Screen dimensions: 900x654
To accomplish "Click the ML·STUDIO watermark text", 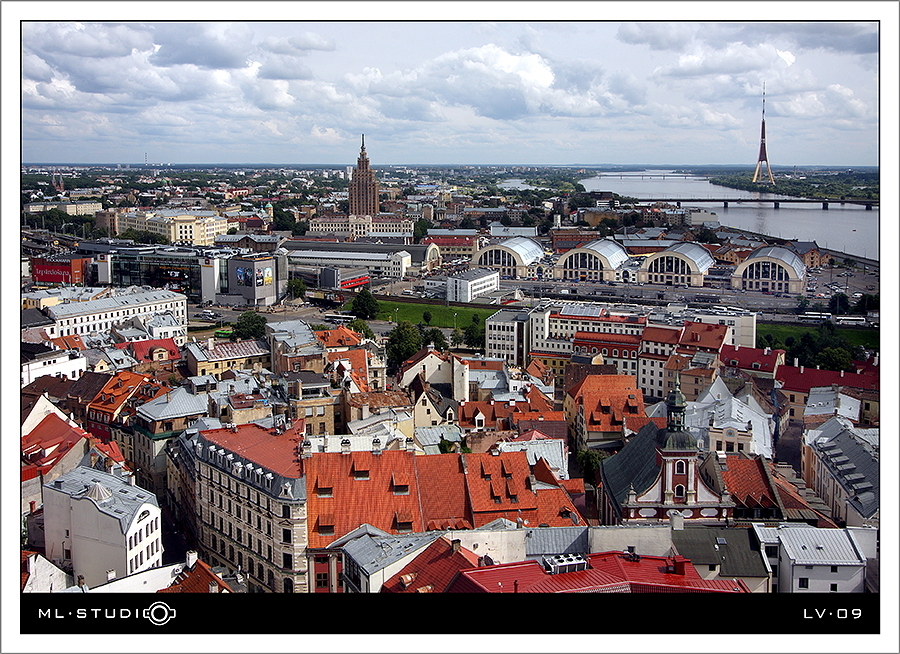I will 107,613.
